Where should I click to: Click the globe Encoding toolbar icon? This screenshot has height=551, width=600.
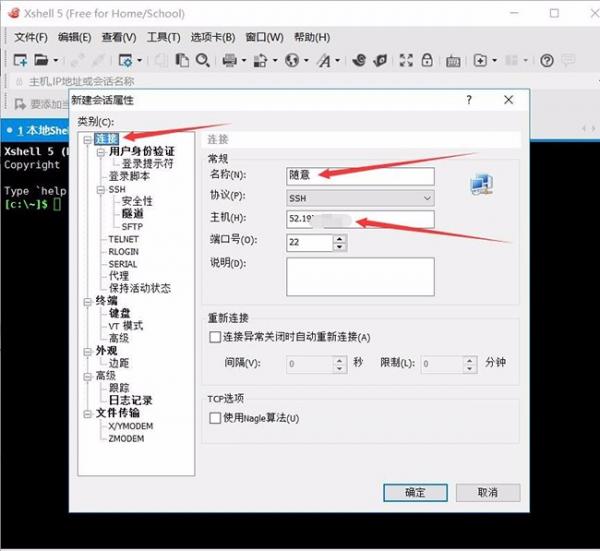point(292,60)
